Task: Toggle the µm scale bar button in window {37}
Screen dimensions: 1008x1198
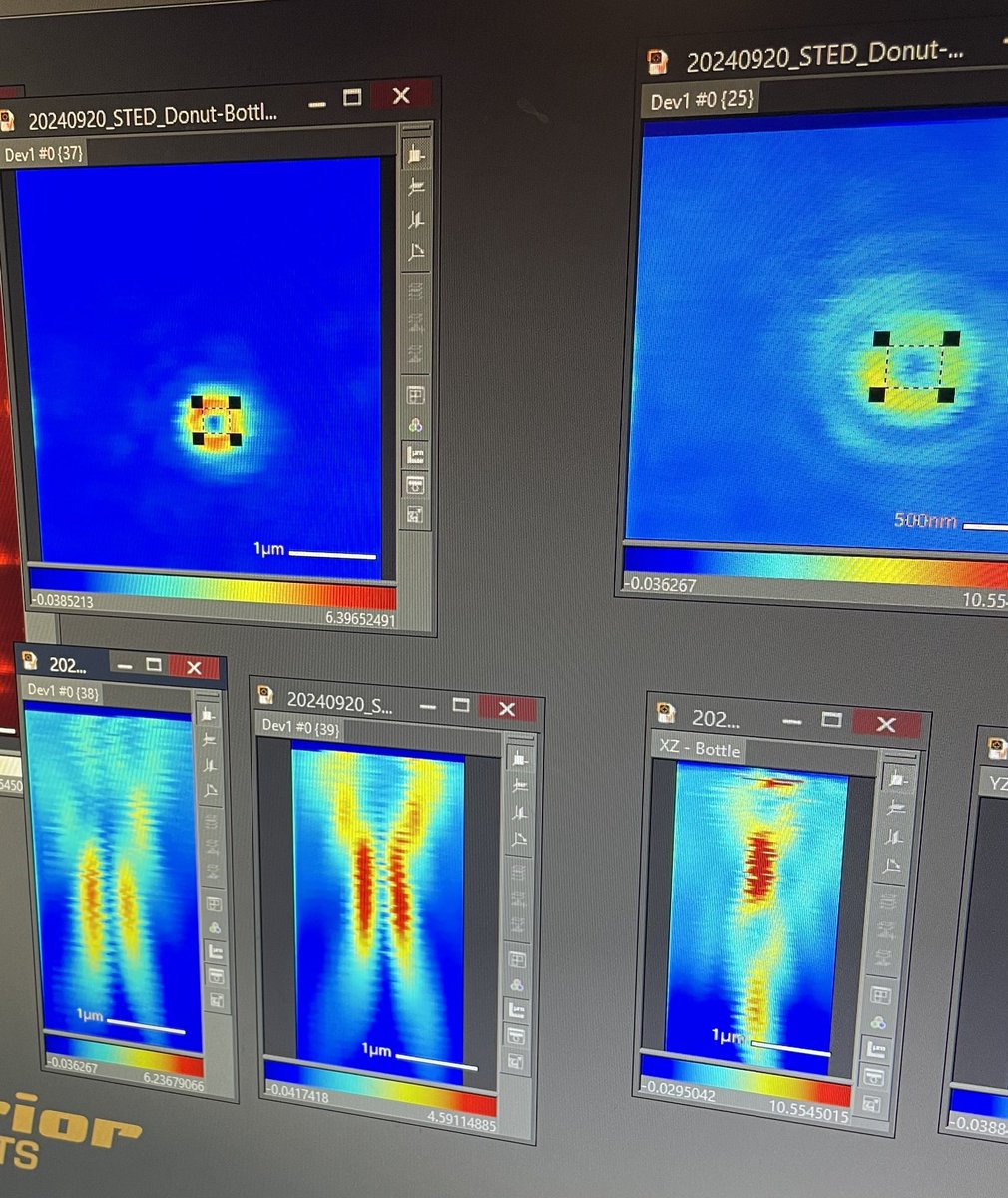Action: coord(416,455)
